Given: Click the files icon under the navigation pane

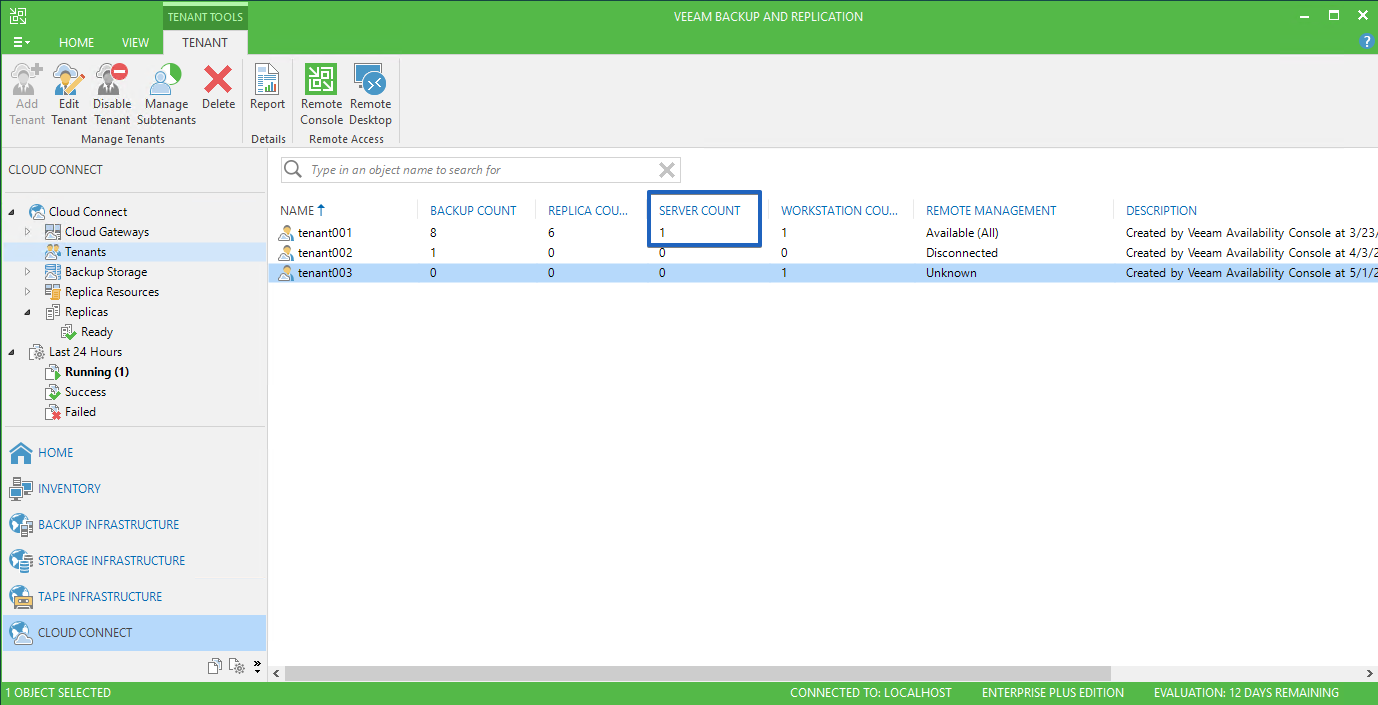Looking at the screenshot, I should pyautogui.click(x=215, y=666).
